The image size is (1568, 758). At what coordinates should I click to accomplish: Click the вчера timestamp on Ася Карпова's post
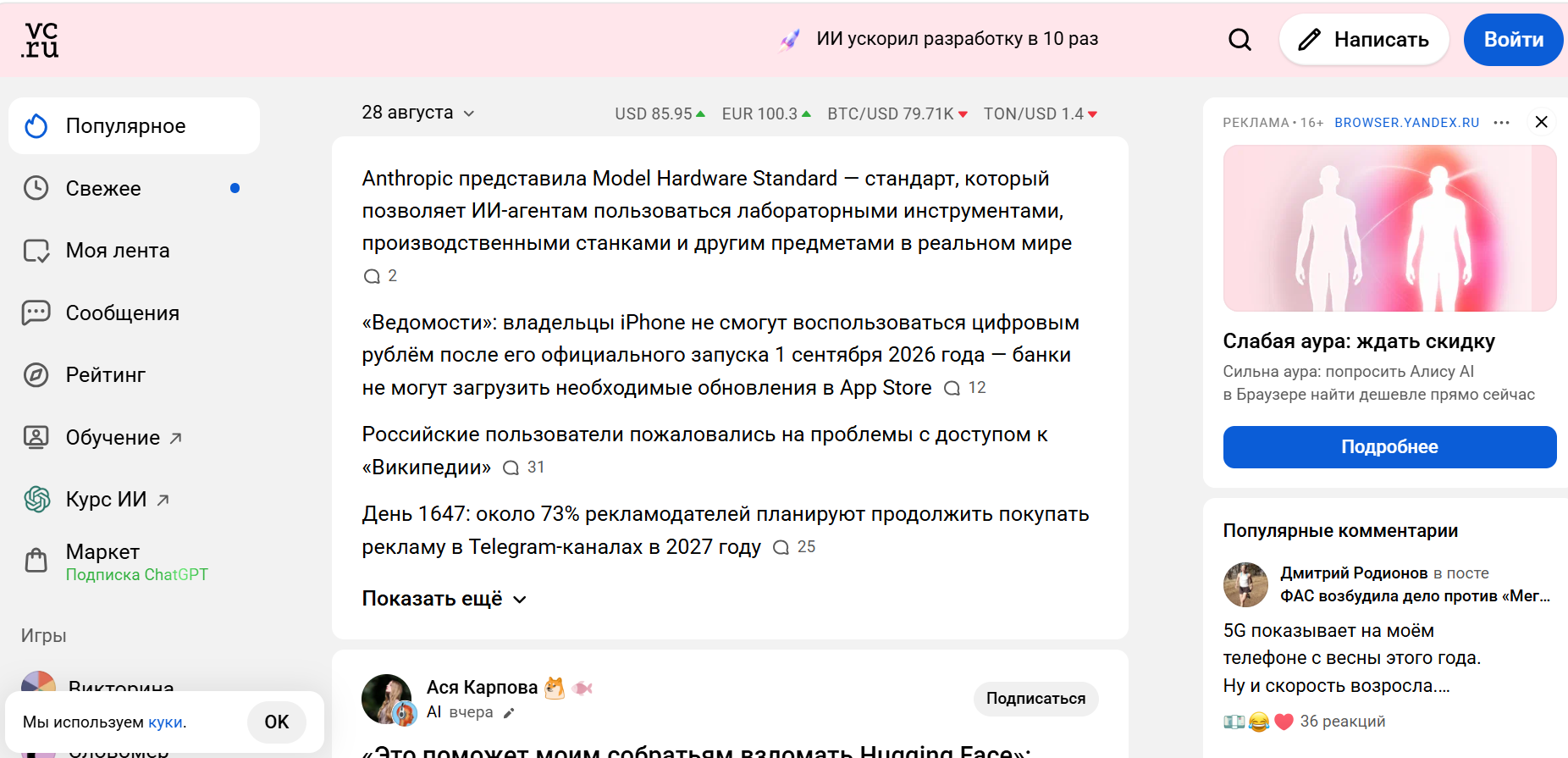click(472, 712)
